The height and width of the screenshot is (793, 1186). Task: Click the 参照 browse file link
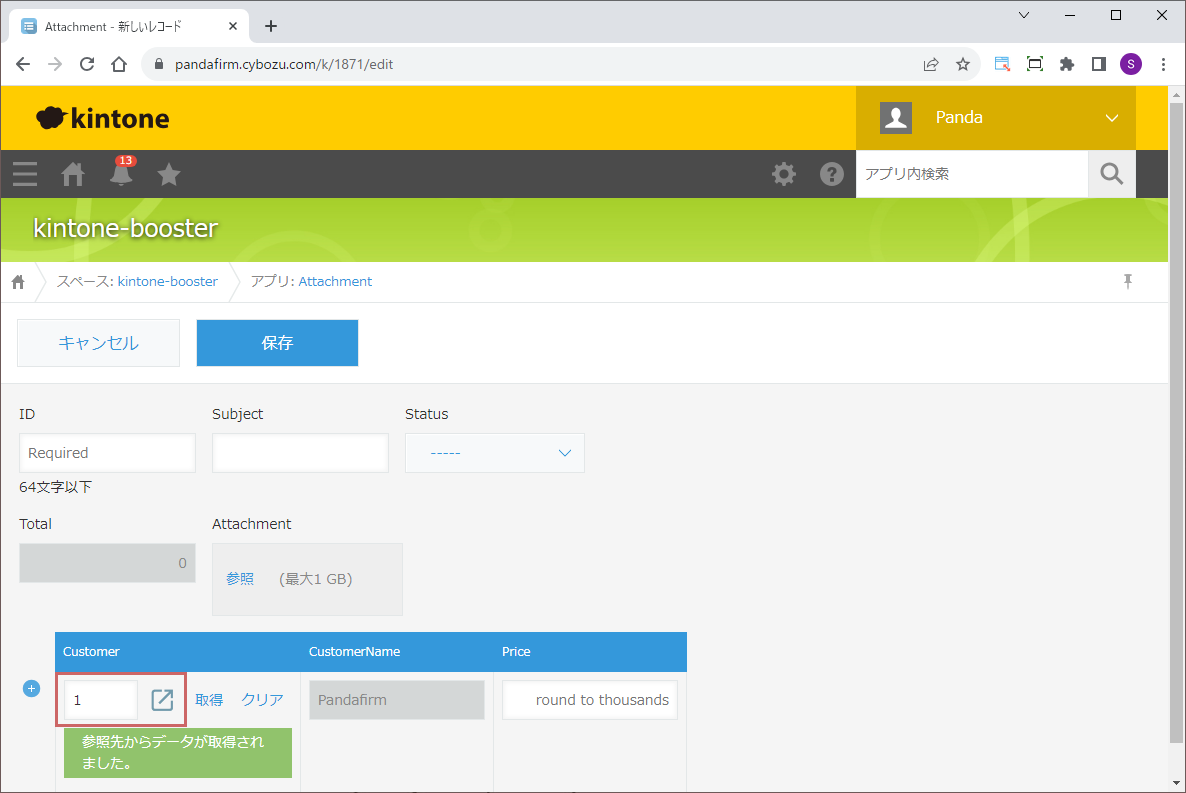(x=240, y=579)
